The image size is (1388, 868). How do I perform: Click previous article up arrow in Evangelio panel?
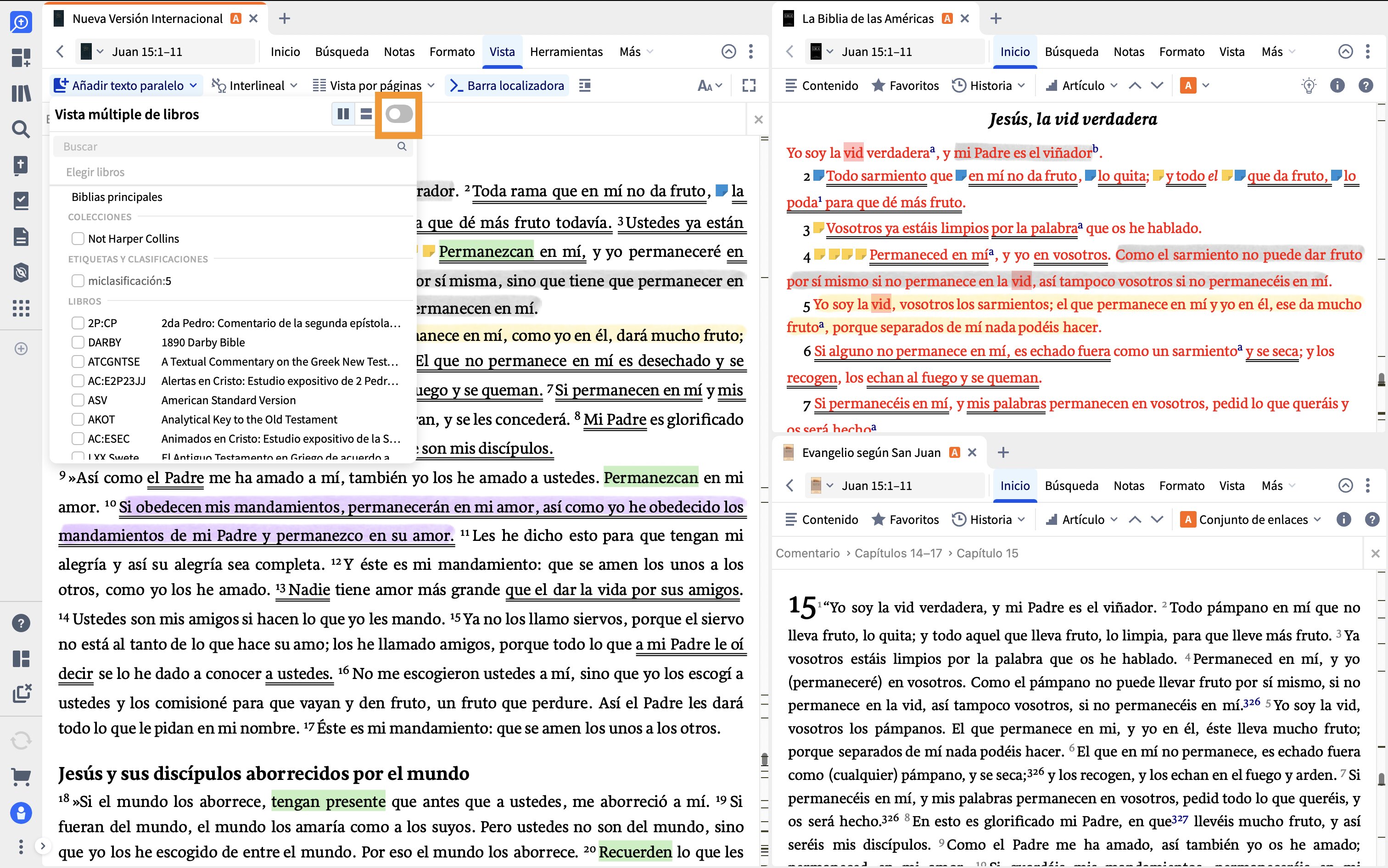[x=1134, y=519]
